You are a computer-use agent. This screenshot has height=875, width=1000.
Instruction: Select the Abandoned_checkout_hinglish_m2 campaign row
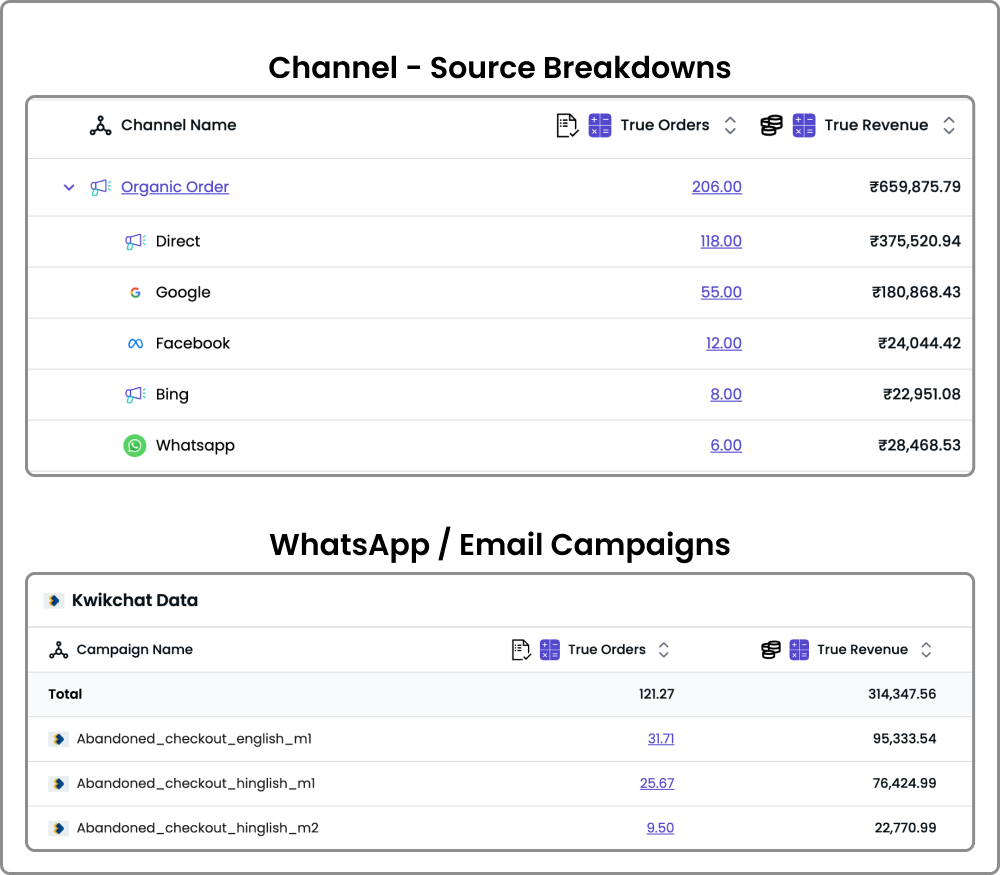197,828
